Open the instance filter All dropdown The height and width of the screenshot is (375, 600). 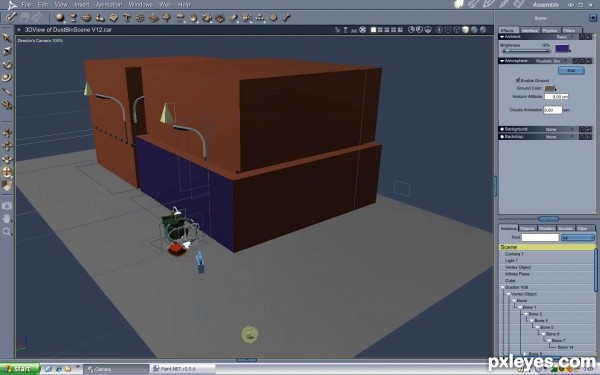577,238
